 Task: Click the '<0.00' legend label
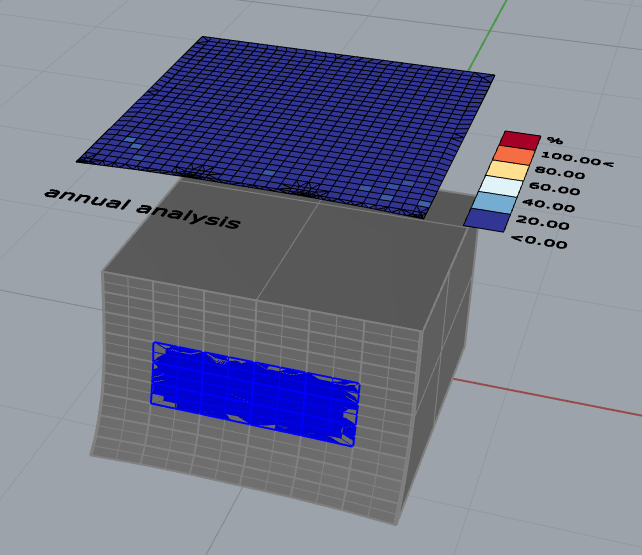click(x=539, y=241)
